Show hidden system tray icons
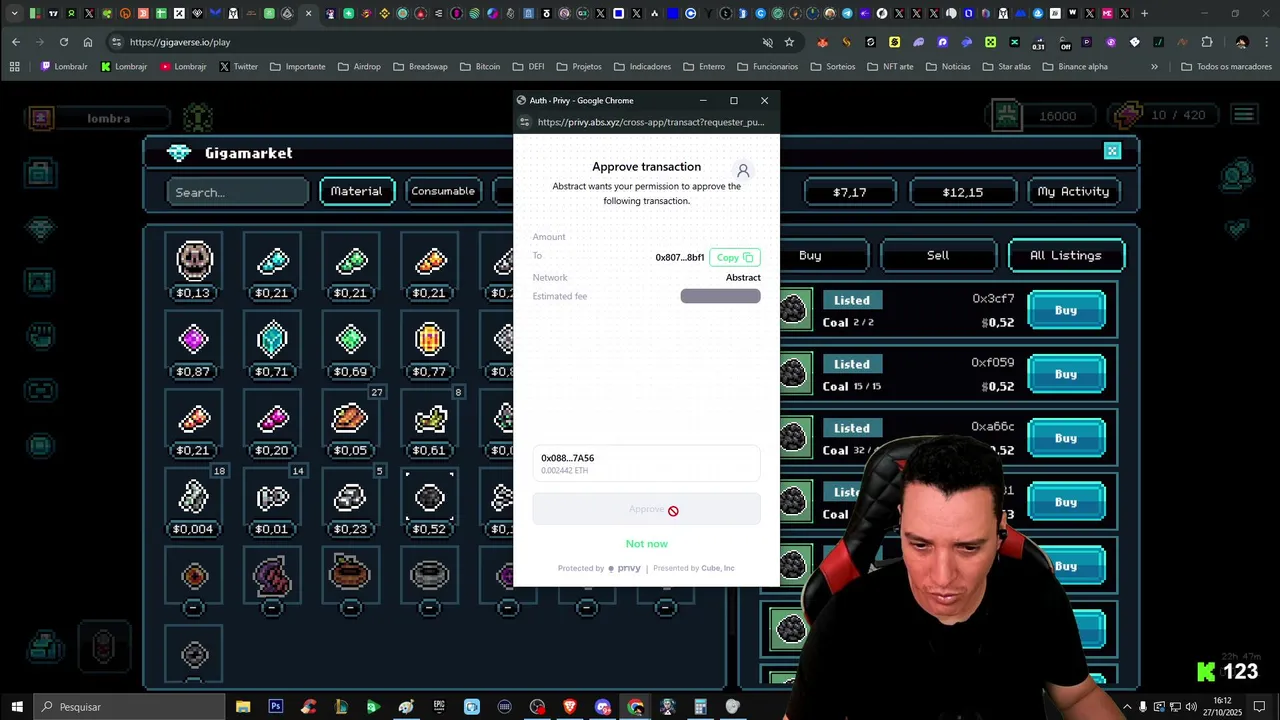 click(1128, 707)
